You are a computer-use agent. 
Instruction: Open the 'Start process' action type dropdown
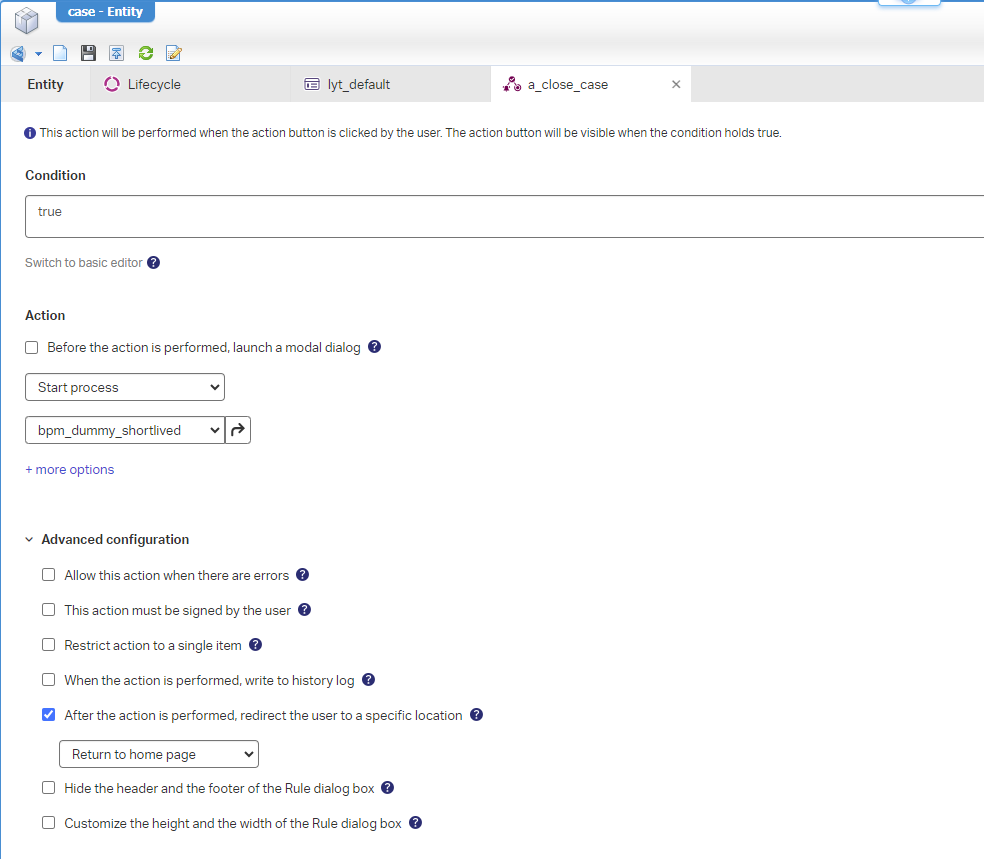coord(125,387)
